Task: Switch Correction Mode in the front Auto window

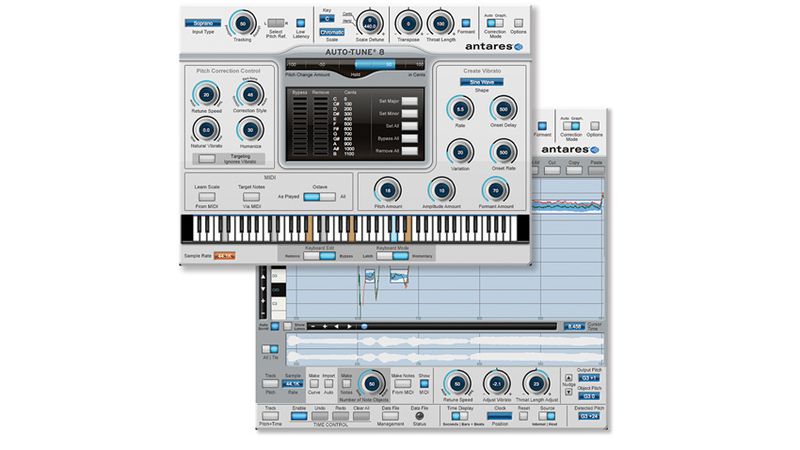Action: point(494,23)
